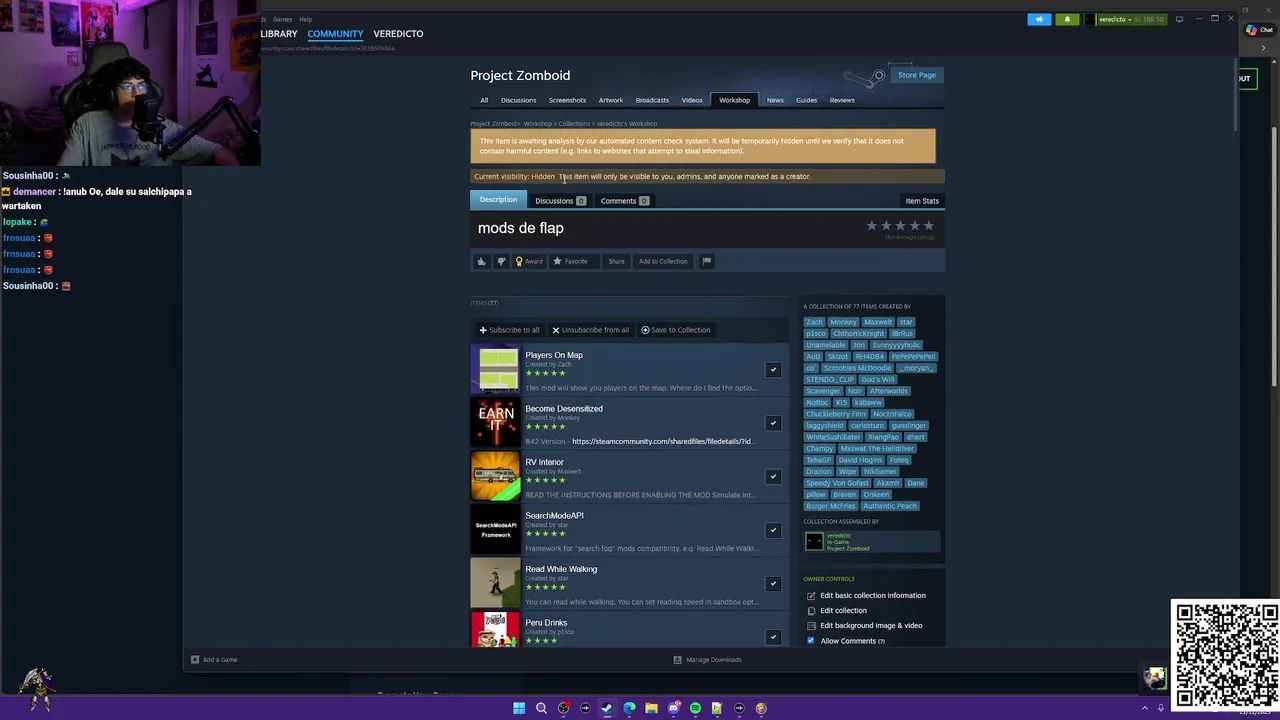
Task: Open the Guides hub tab
Action: (x=806, y=100)
